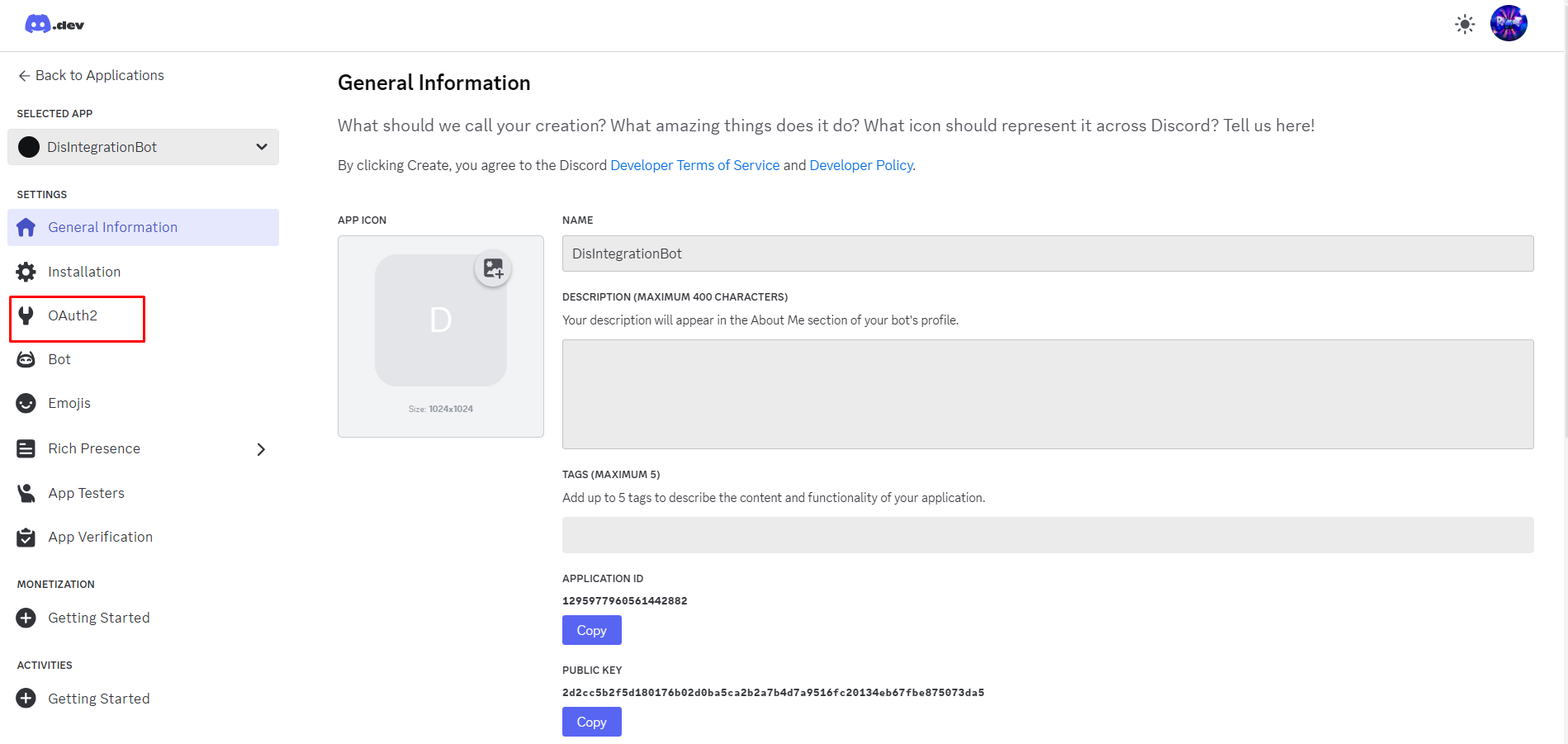Click the Public Key hash string
This screenshot has width=1568, height=744.
[x=773, y=692]
